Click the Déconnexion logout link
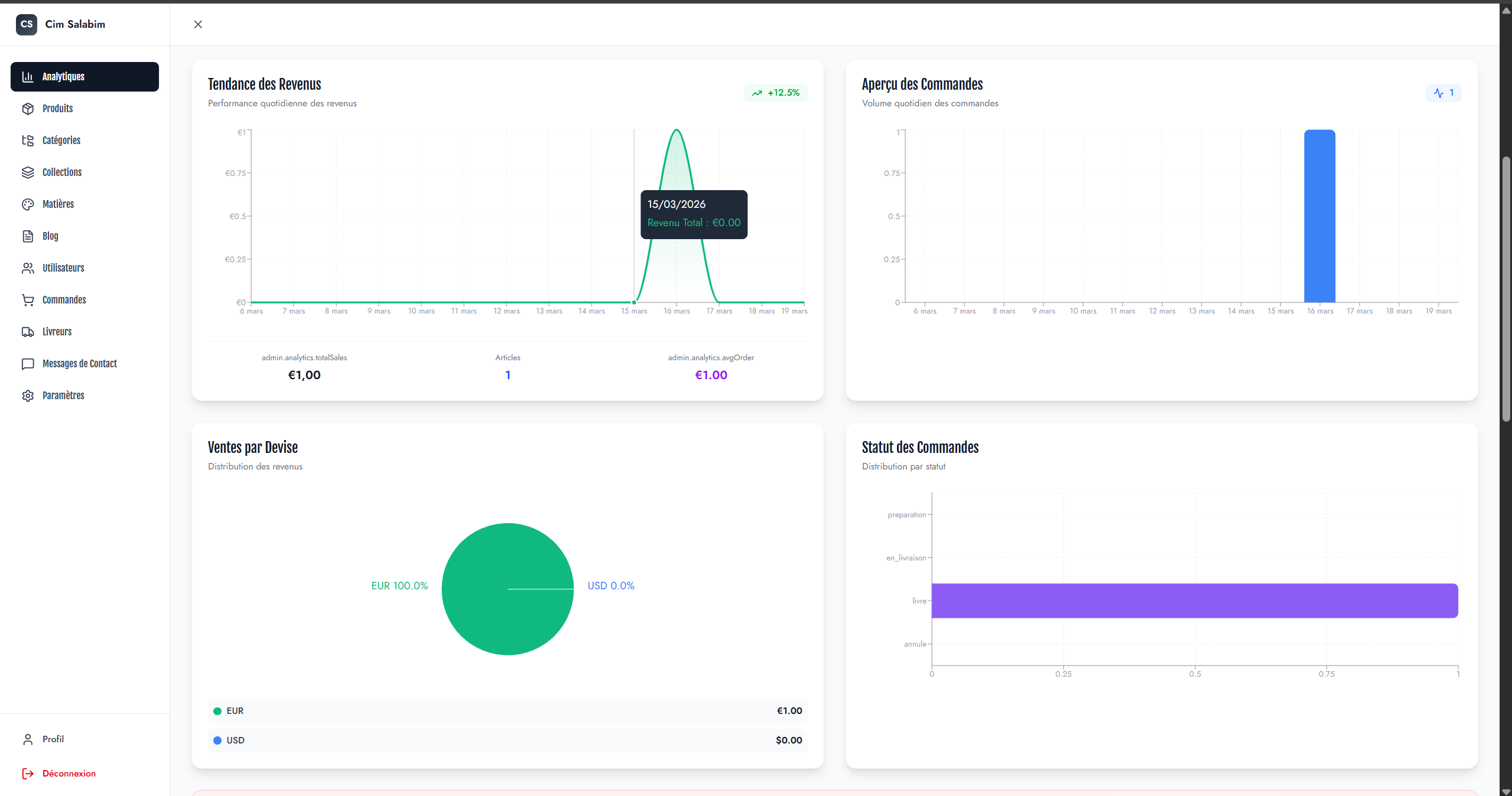The height and width of the screenshot is (796, 1512). (x=69, y=774)
